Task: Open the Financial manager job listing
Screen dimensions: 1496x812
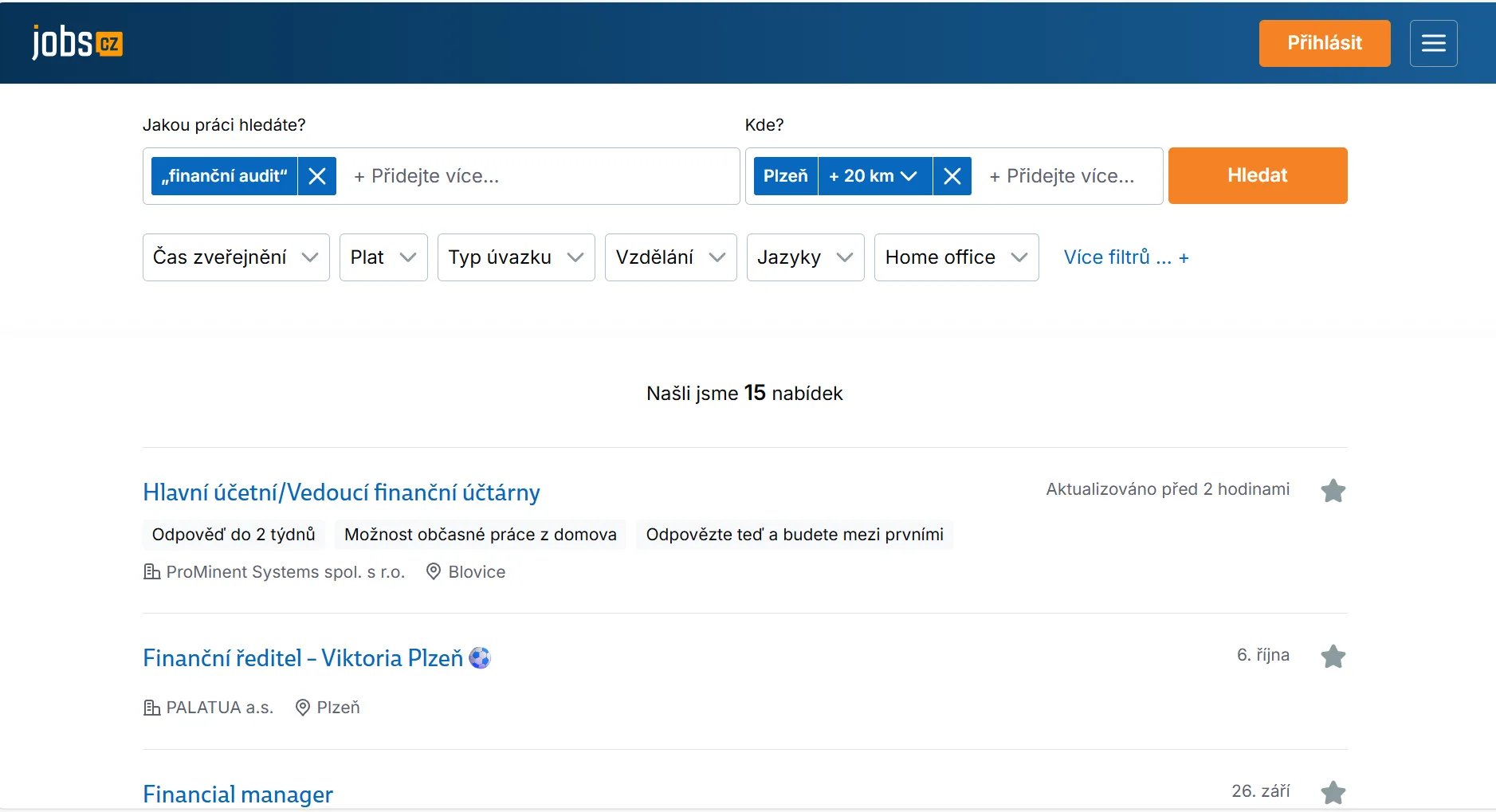Action: point(238,794)
